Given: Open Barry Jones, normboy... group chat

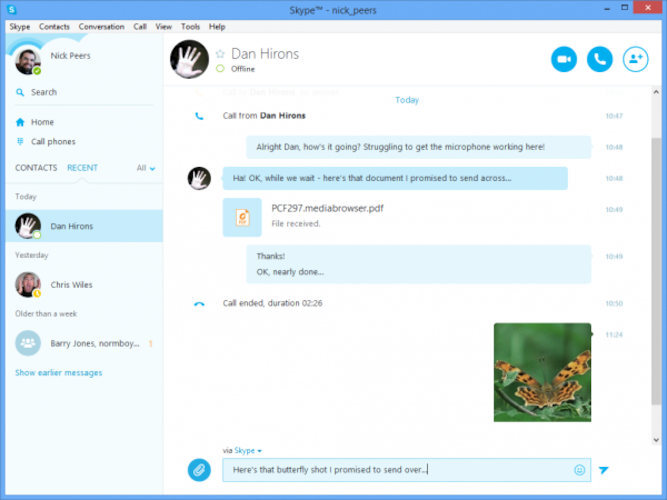Looking at the screenshot, I should click(x=84, y=343).
